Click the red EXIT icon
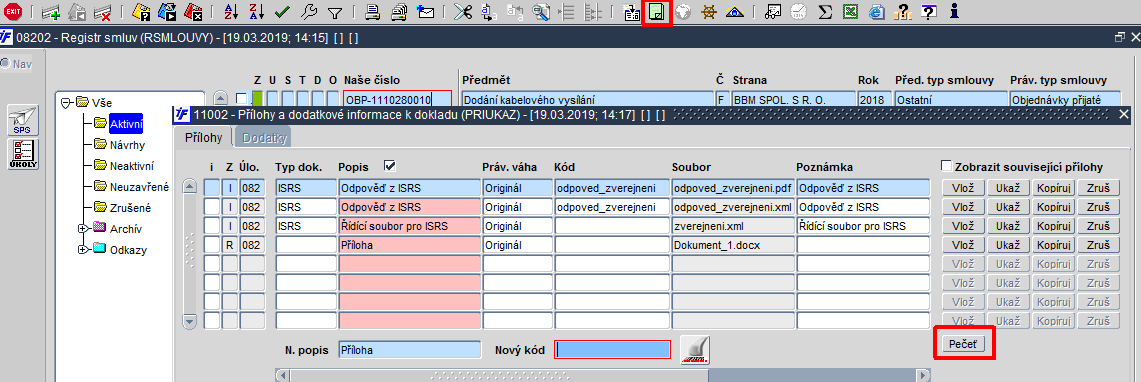 click(x=13, y=11)
